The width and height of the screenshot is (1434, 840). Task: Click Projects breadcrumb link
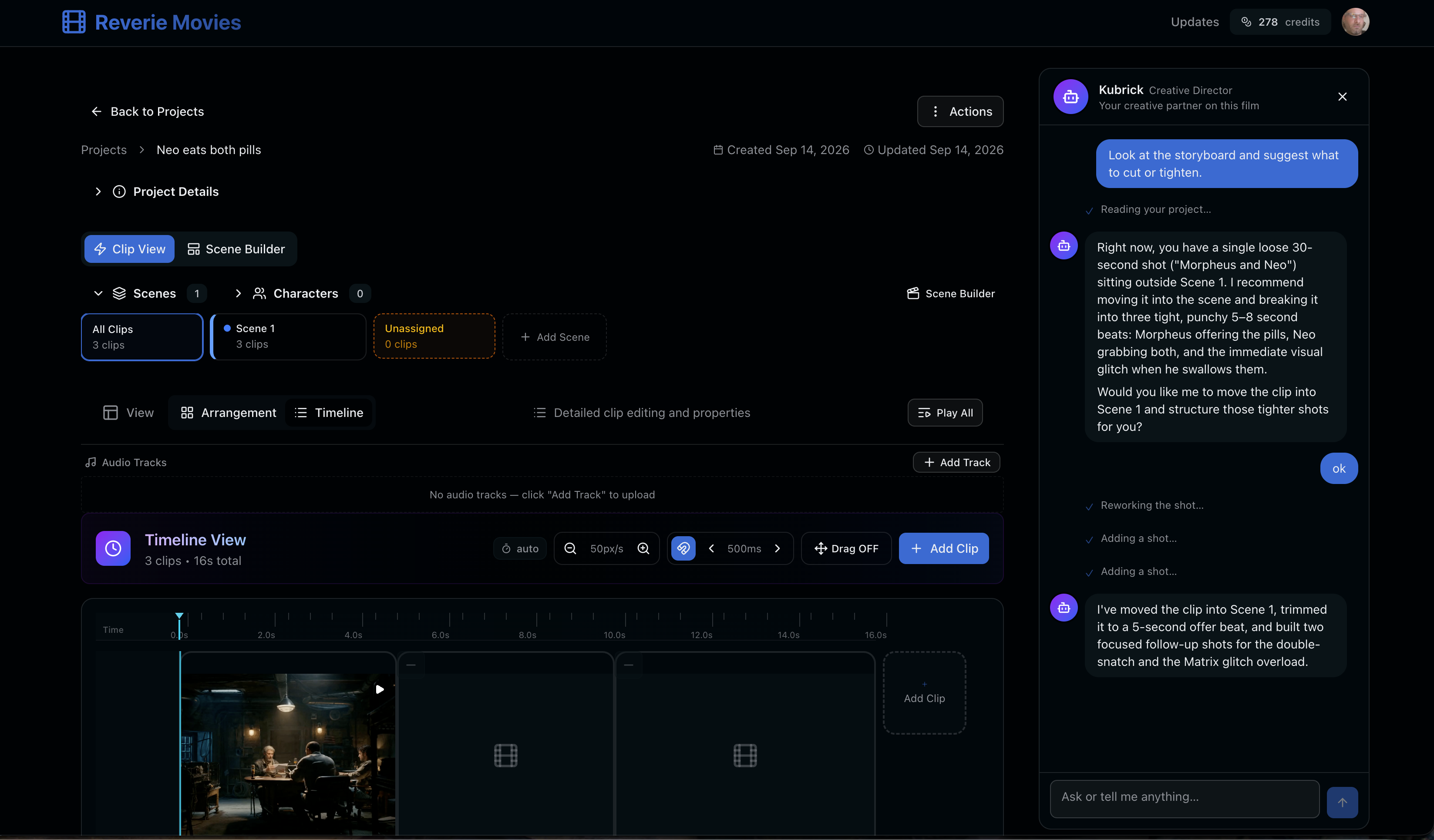point(104,150)
